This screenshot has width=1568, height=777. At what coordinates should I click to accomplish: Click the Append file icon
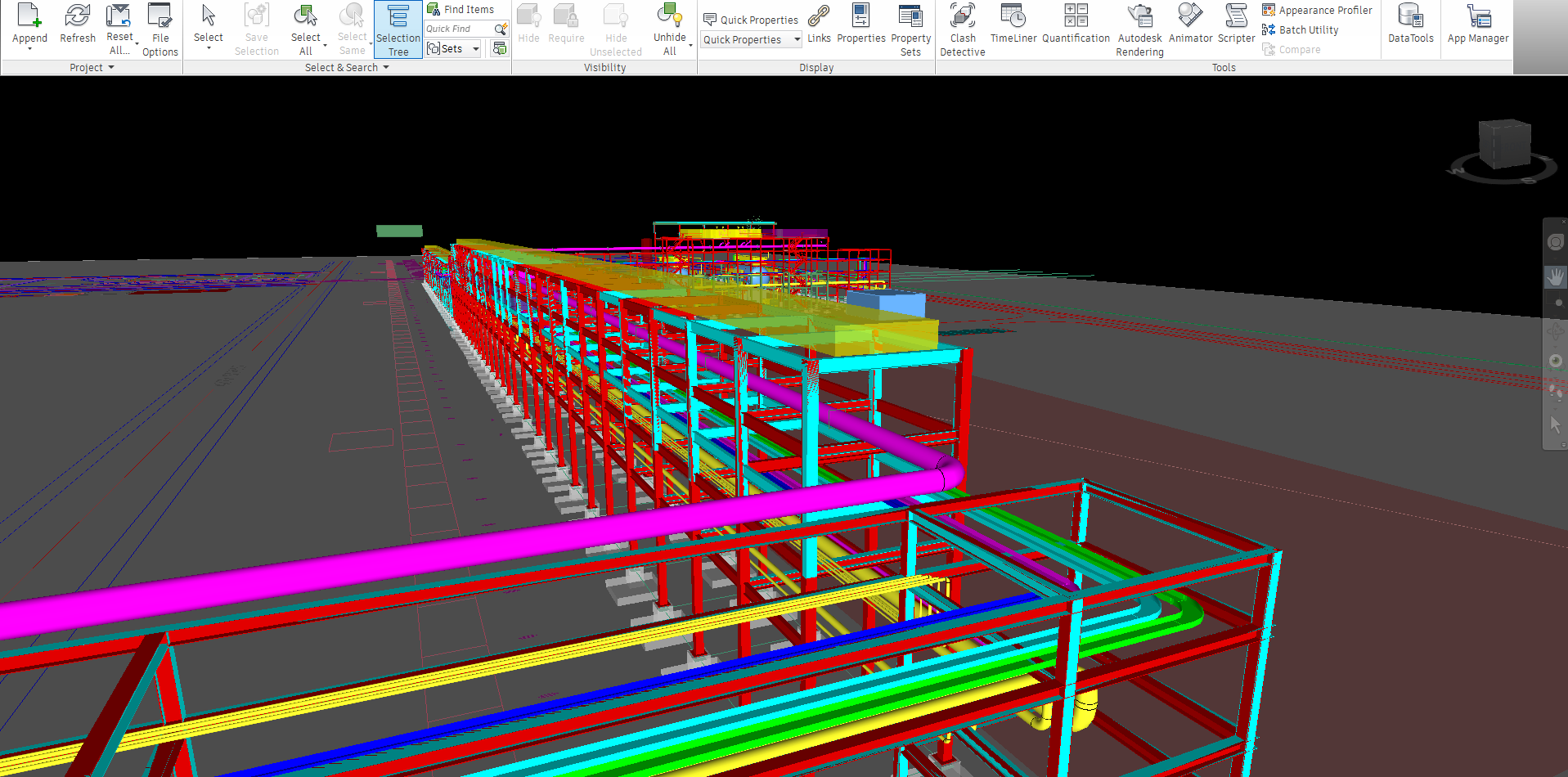(x=29, y=25)
